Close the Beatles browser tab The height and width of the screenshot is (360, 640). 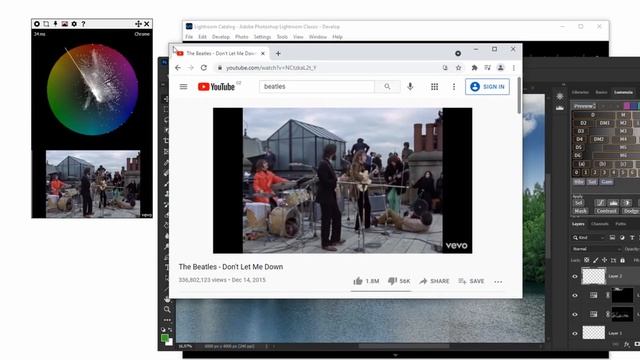[x=263, y=53]
